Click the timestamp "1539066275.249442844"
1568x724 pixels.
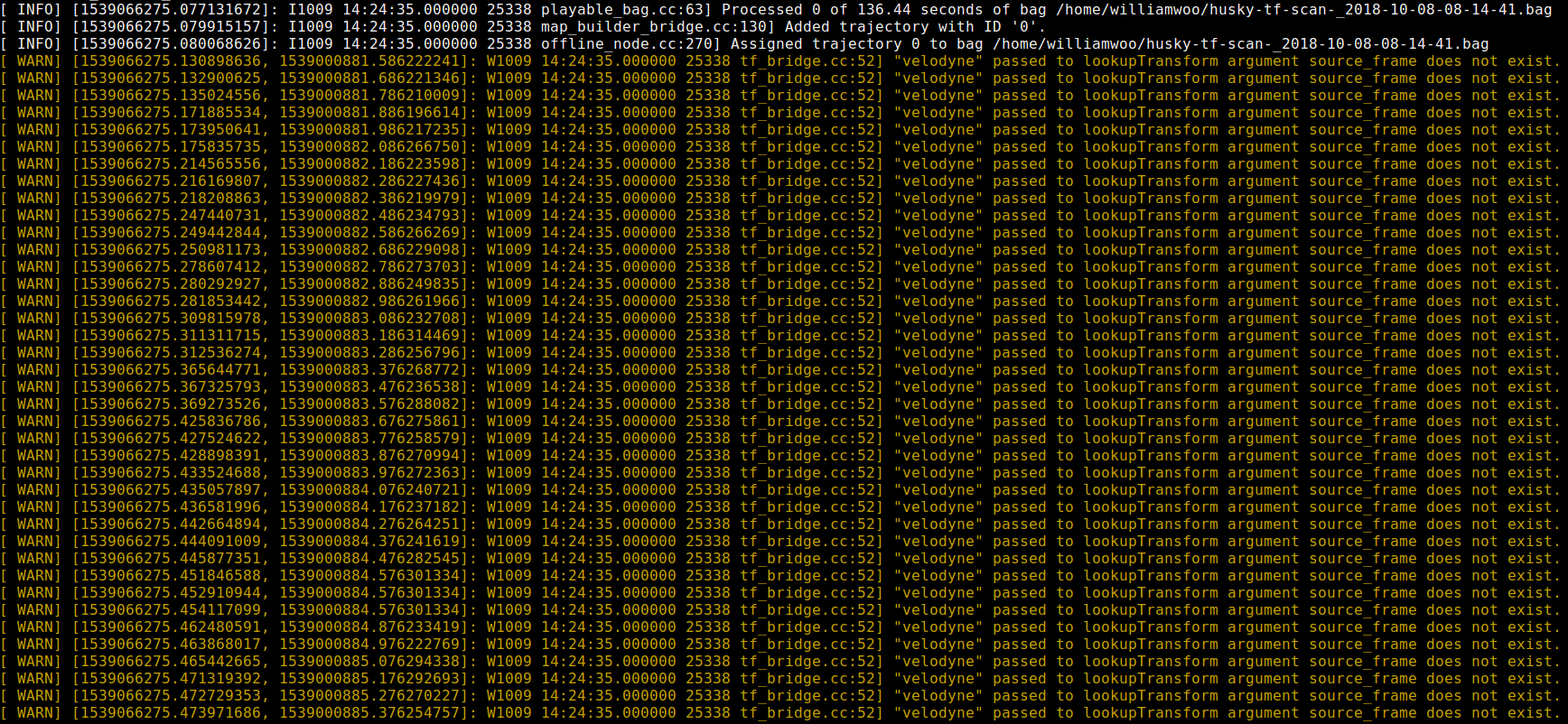click(171, 232)
